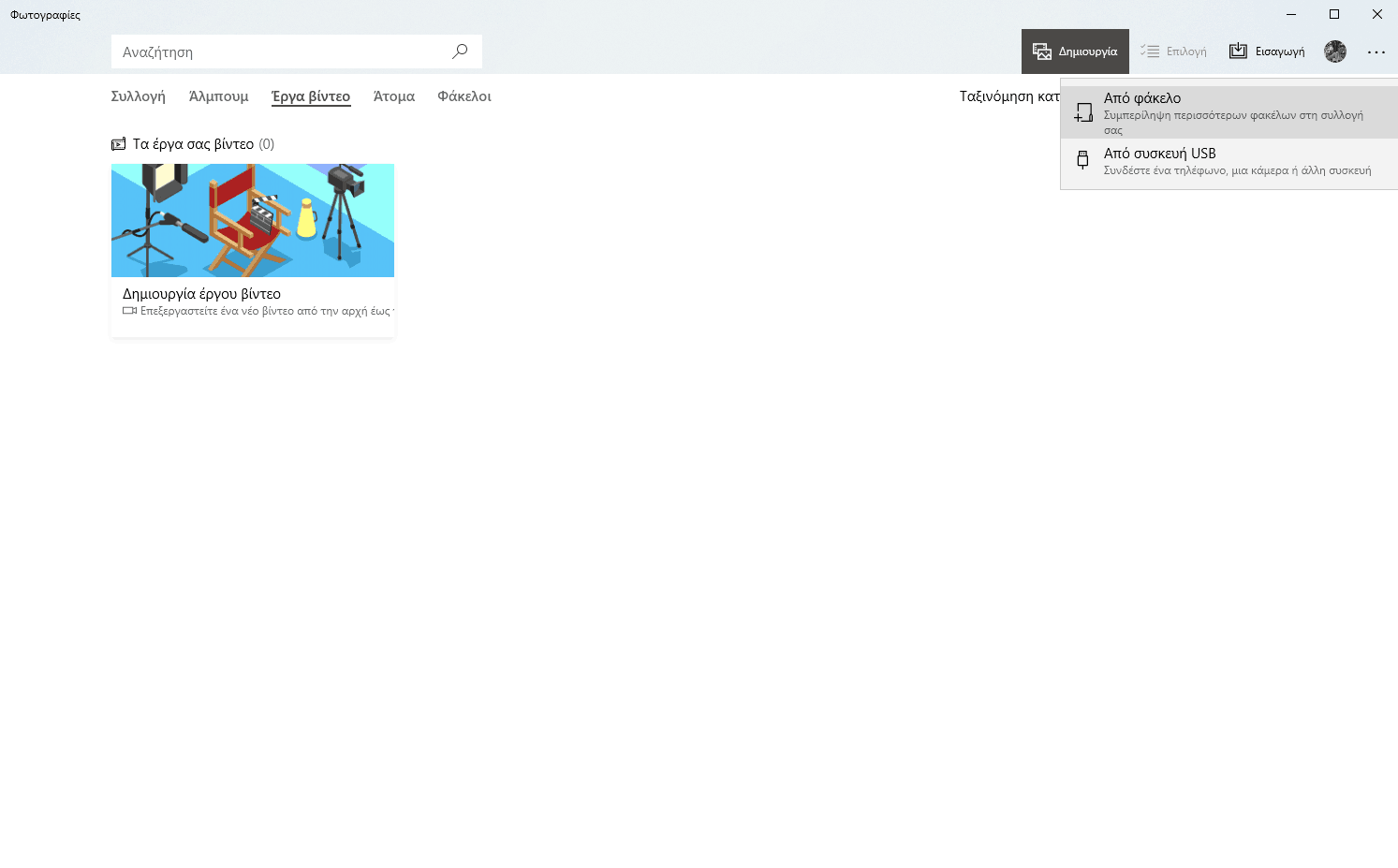The image size is (1398, 868).
Task: Click the video project thumbnail illustration
Action: (x=253, y=220)
